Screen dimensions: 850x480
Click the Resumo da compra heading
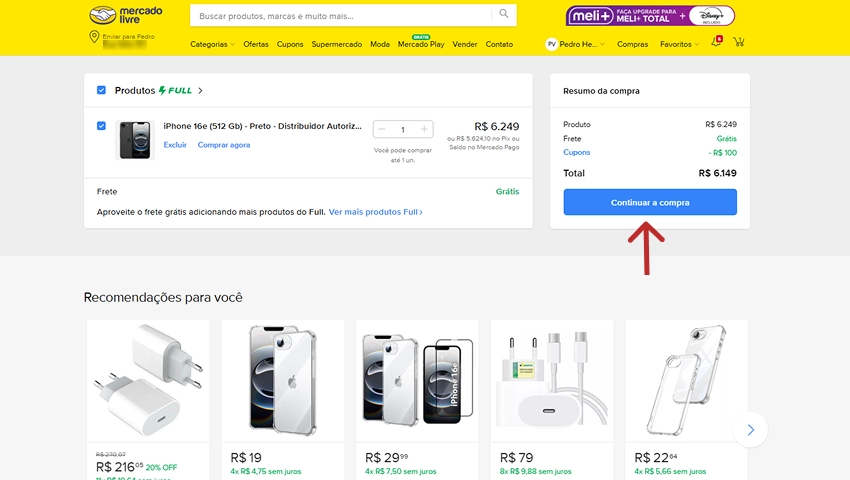601,91
